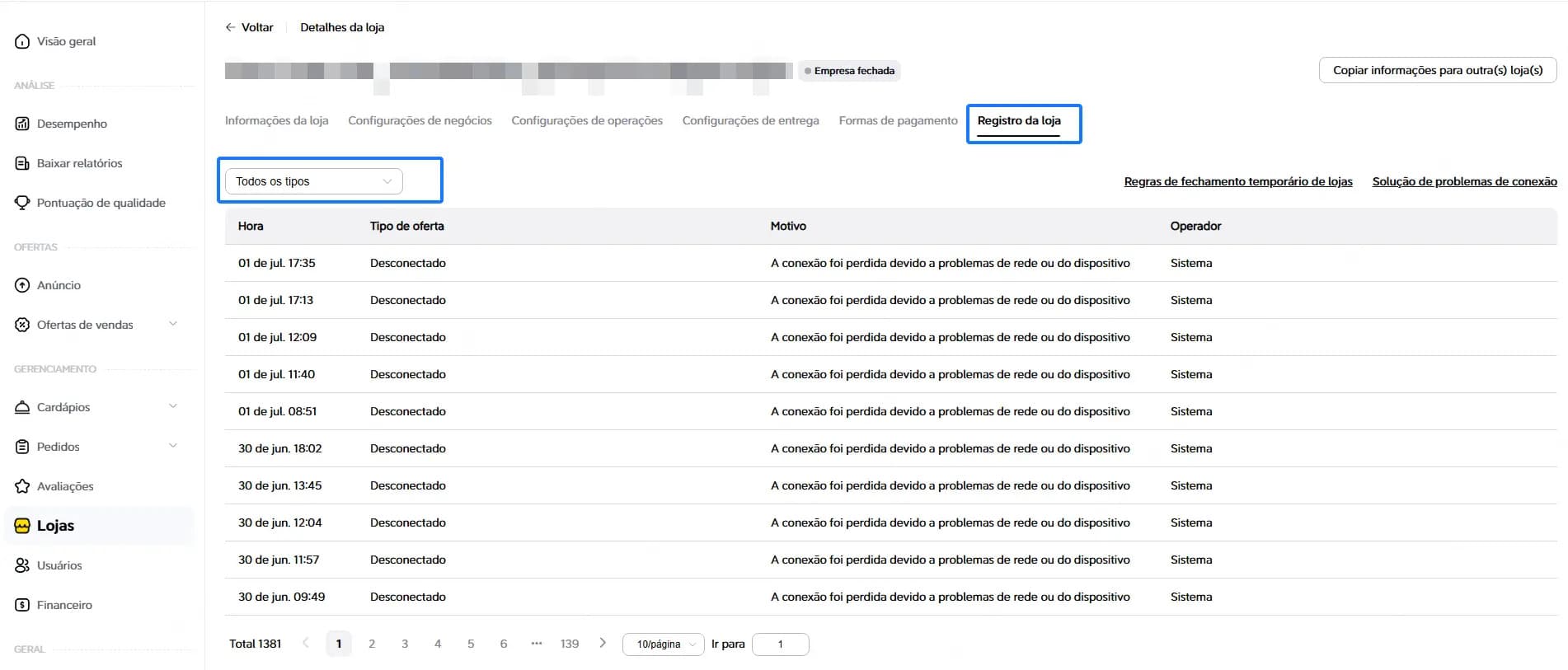Select the 30 de jun. 09:49 timestamp
This screenshot has height=670, width=1568.
282,597
